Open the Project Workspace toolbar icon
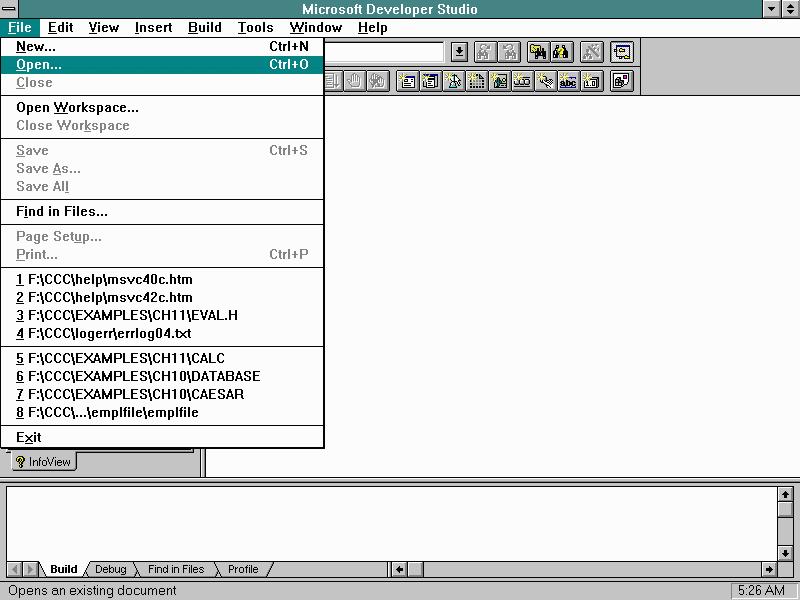The width and height of the screenshot is (800, 600). point(621,52)
